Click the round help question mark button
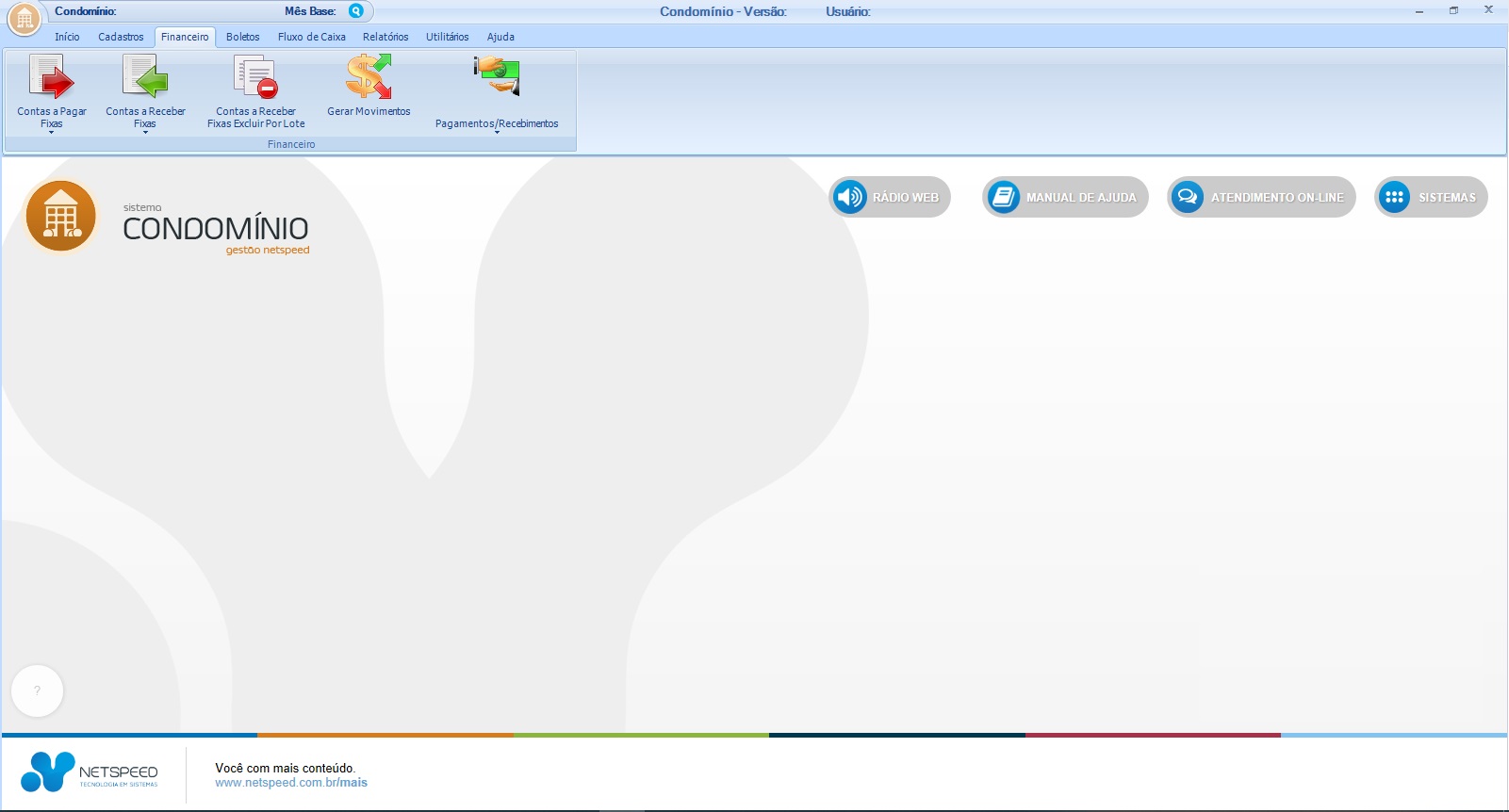This screenshot has height=812, width=1509. [37, 690]
